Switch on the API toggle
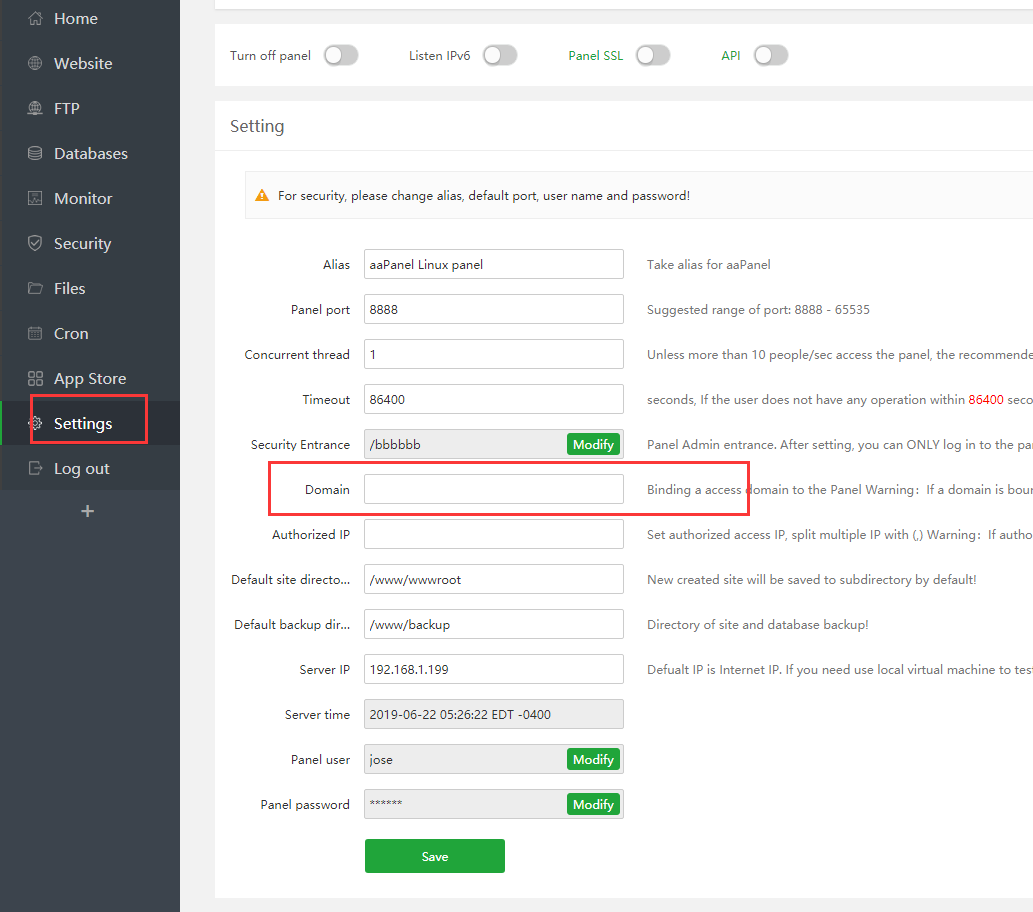The height and width of the screenshot is (912, 1033). (771, 55)
